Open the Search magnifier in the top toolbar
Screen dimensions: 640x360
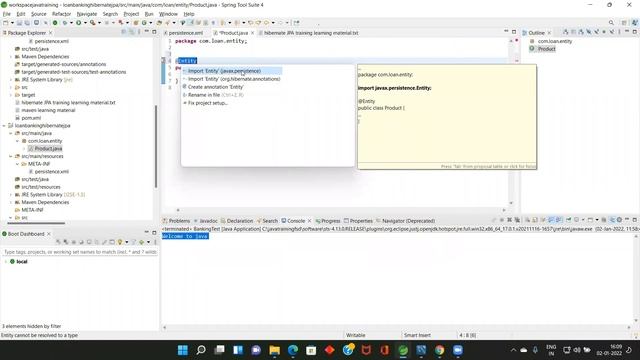pos(611,23)
